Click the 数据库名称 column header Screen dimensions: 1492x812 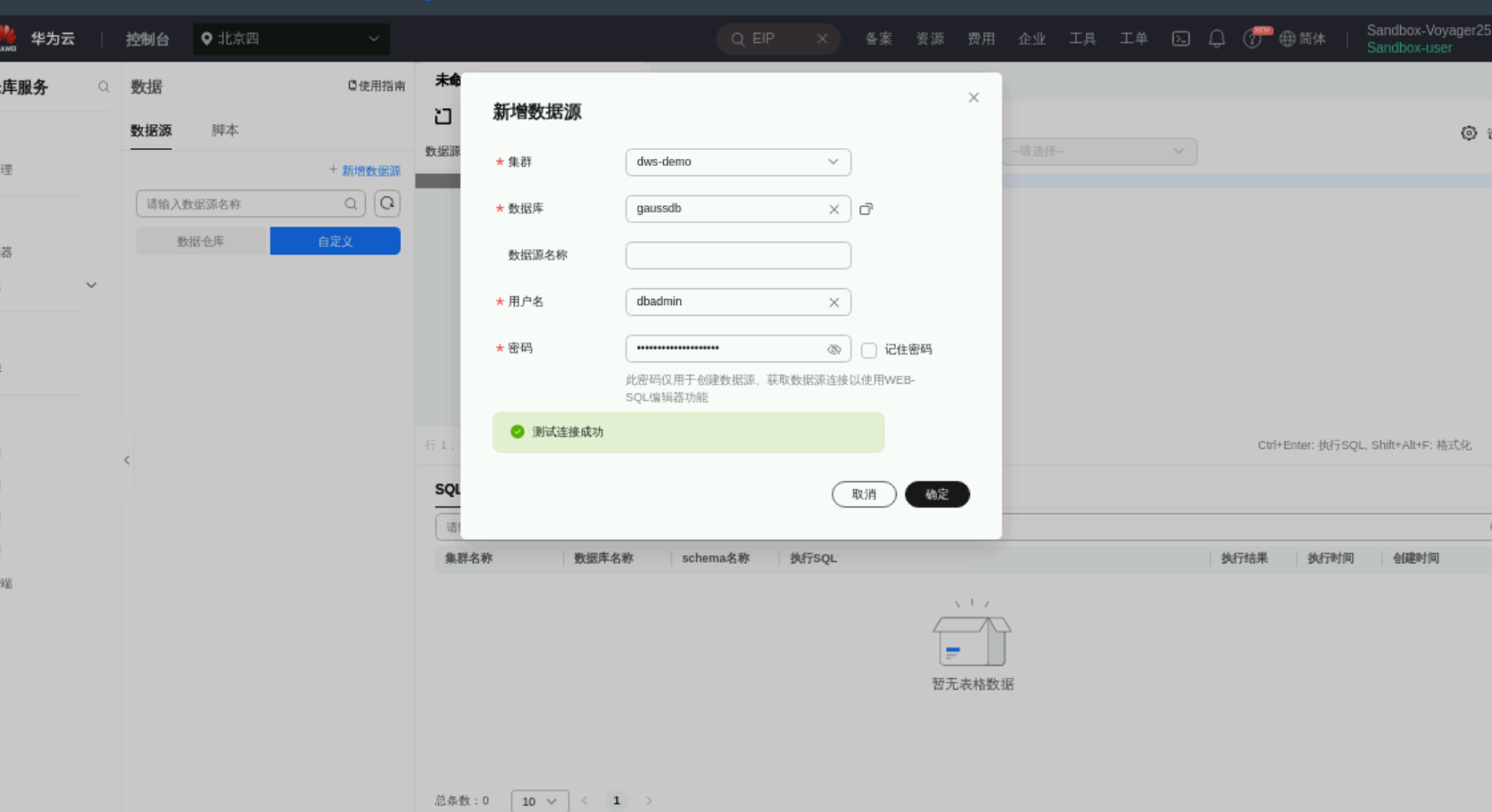[x=603, y=559]
